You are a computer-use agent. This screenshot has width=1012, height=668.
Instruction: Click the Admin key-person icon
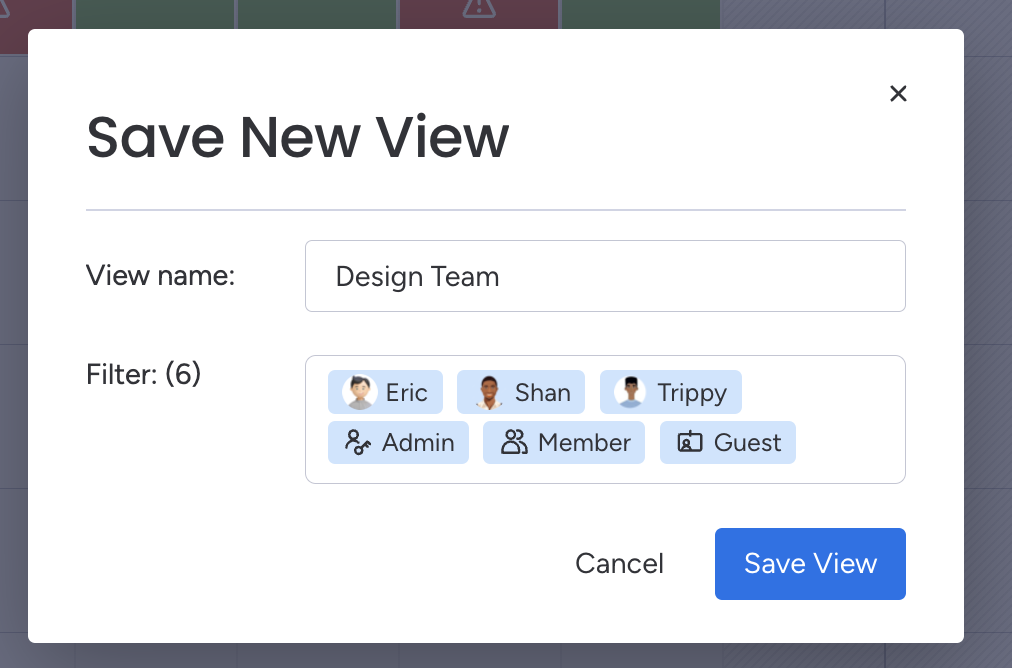coord(358,442)
